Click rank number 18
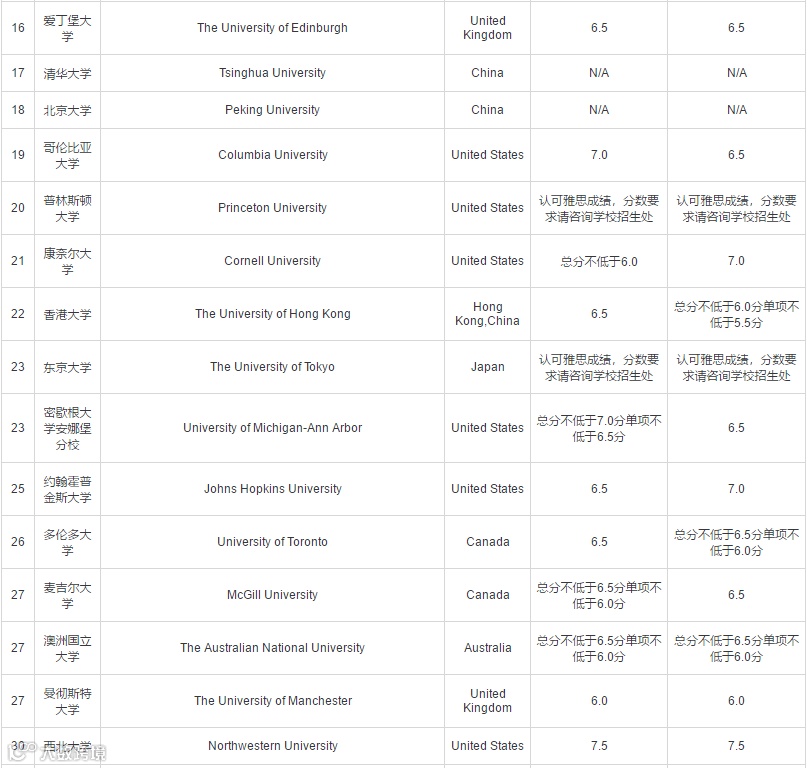The height and width of the screenshot is (768, 810). 18,110
